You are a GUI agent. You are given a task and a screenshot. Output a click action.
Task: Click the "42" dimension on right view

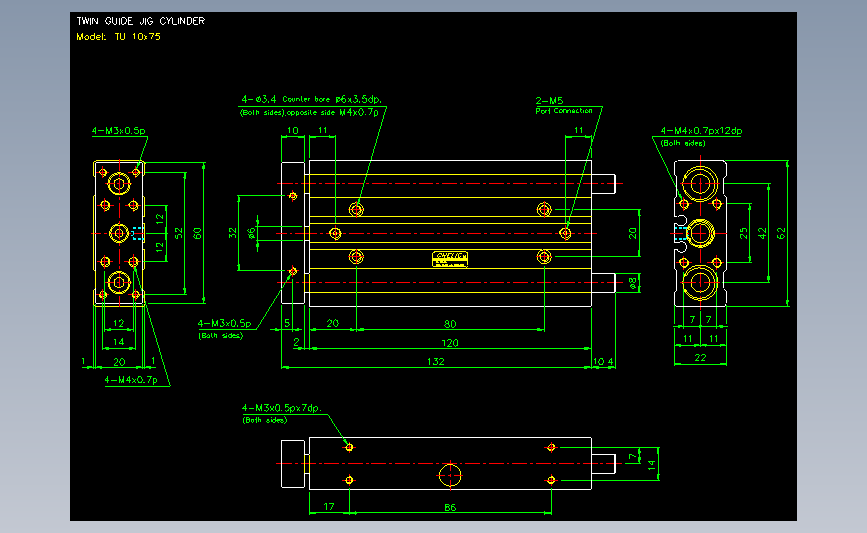762,233
